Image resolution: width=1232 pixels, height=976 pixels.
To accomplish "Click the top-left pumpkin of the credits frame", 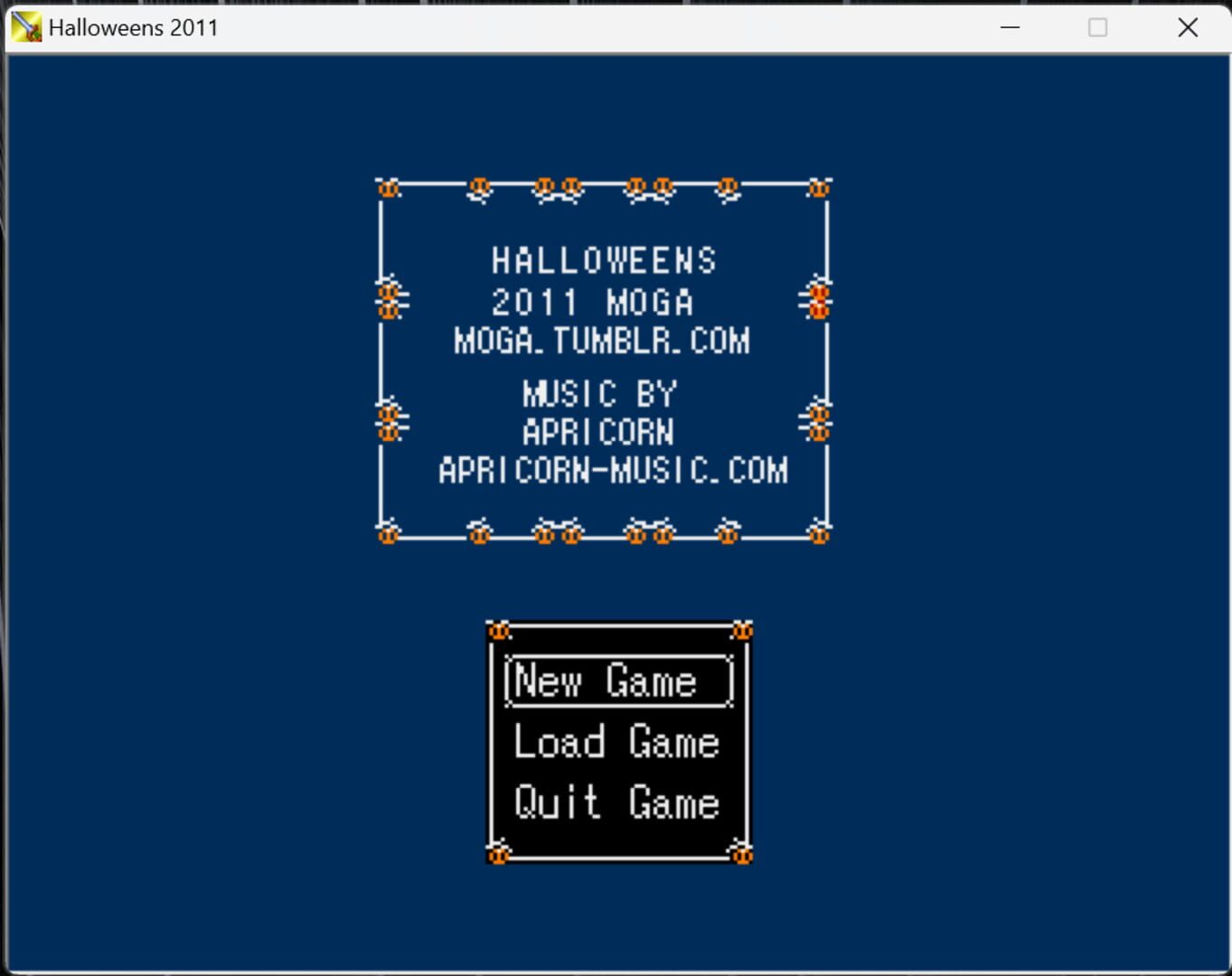I will [389, 188].
